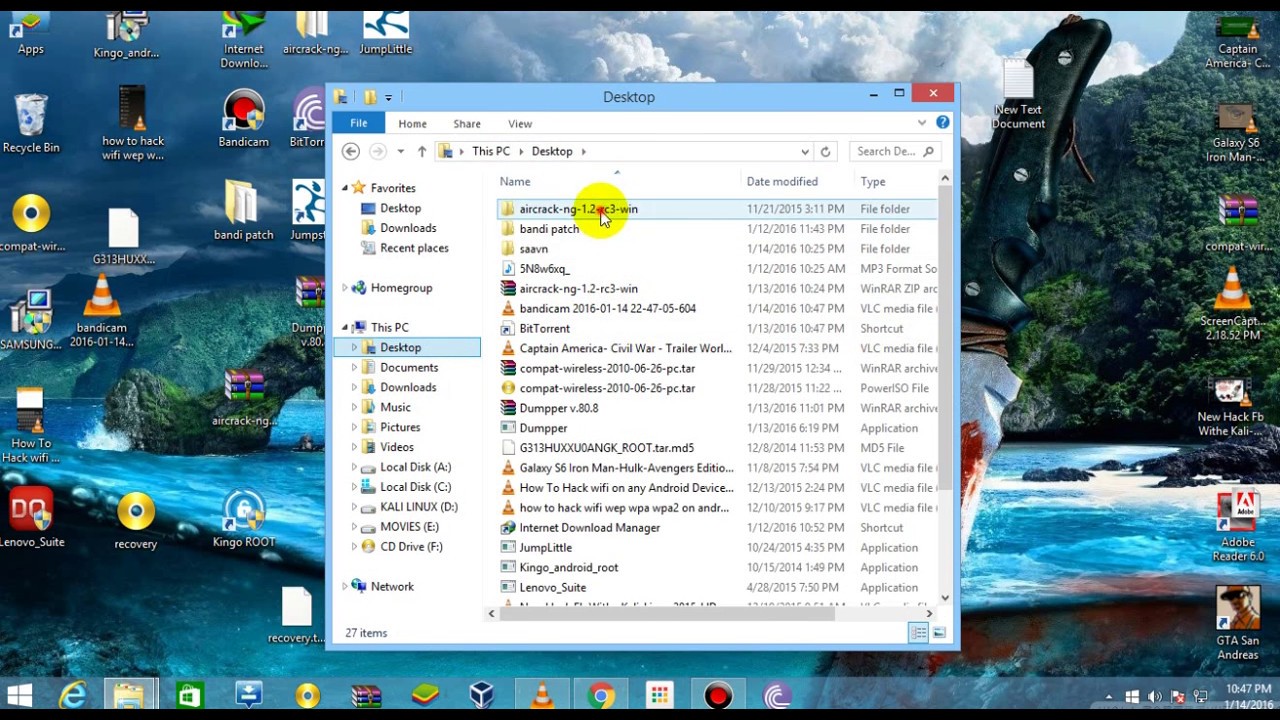Select Videos in navigation pane

tap(396, 447)
